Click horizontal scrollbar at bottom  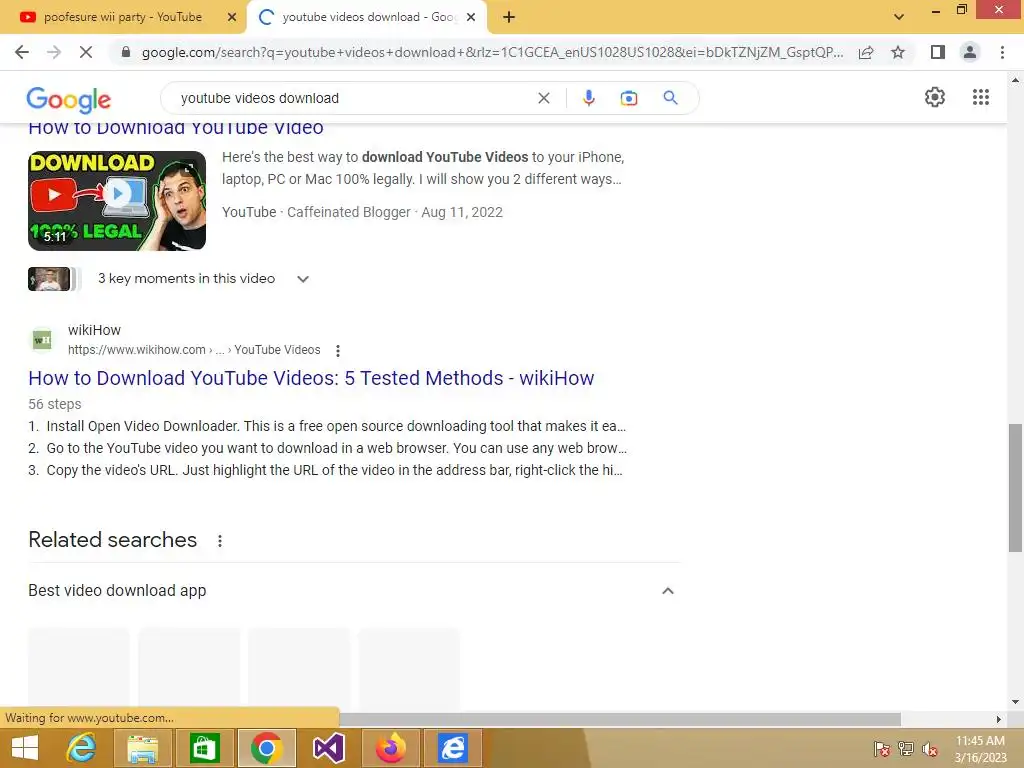coord(620,719)
